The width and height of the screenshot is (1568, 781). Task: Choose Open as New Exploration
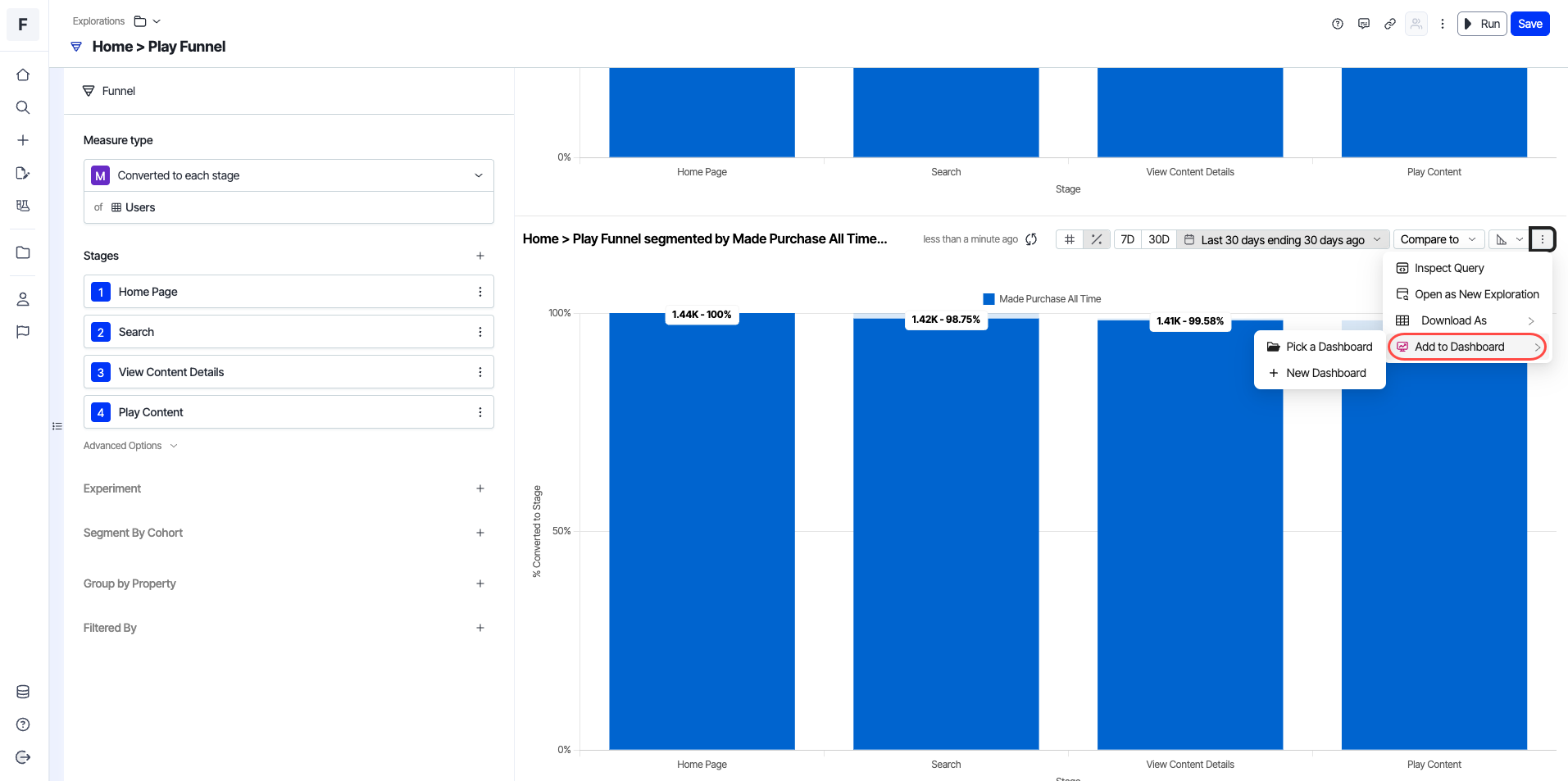[x=1466, y=294]
